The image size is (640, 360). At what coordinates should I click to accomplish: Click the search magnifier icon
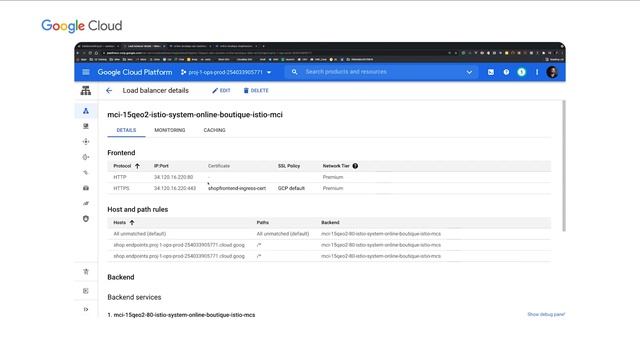294,72
